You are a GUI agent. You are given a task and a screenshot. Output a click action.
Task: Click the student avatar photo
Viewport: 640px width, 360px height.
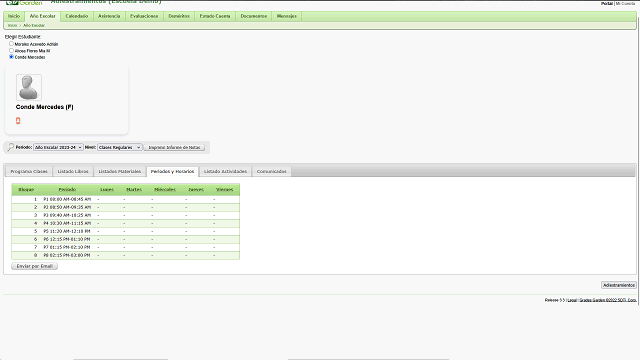pyautogui.click(x=29, y=87)
